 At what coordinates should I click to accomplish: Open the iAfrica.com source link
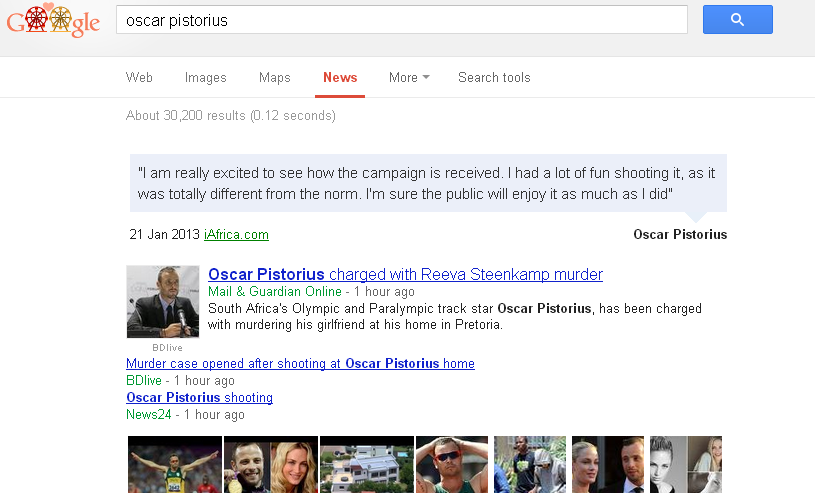click(x=236, y=235)
